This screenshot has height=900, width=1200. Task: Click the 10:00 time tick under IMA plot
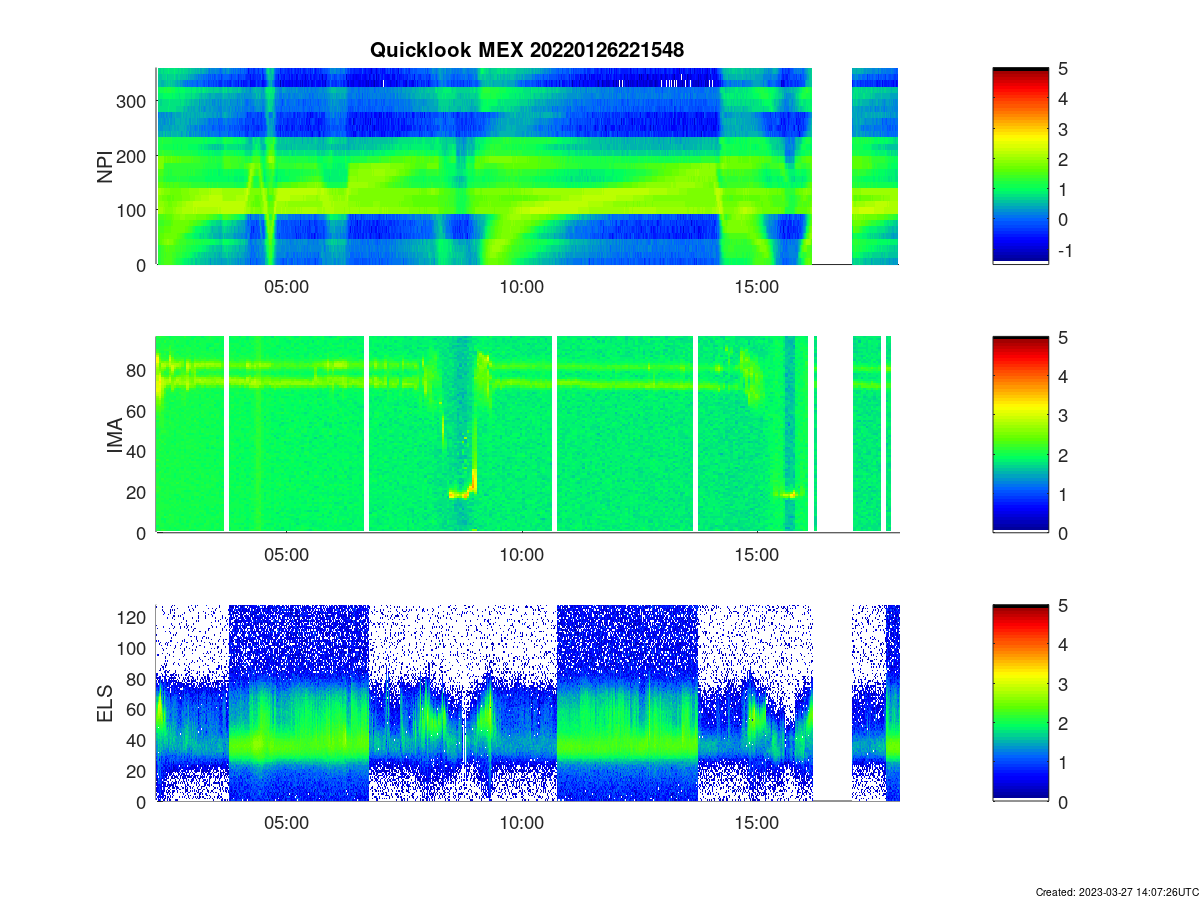click(521, 555)
